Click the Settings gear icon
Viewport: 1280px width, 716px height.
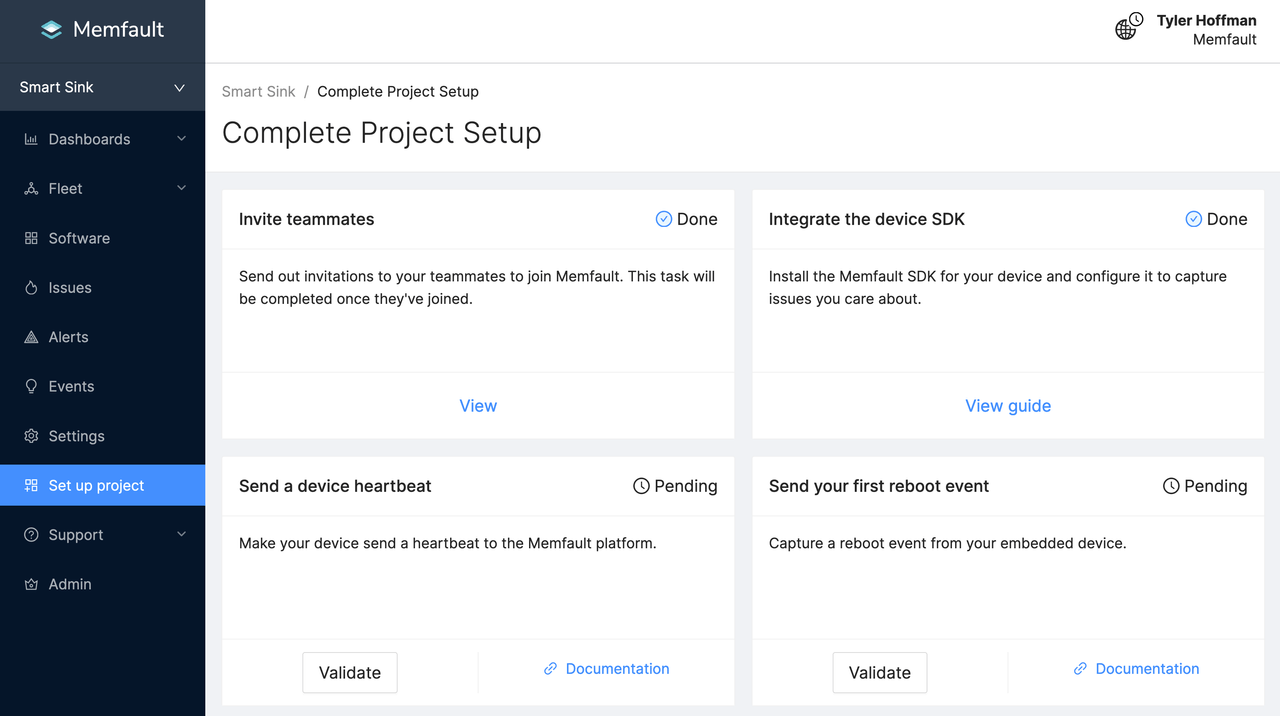[31, 436]
